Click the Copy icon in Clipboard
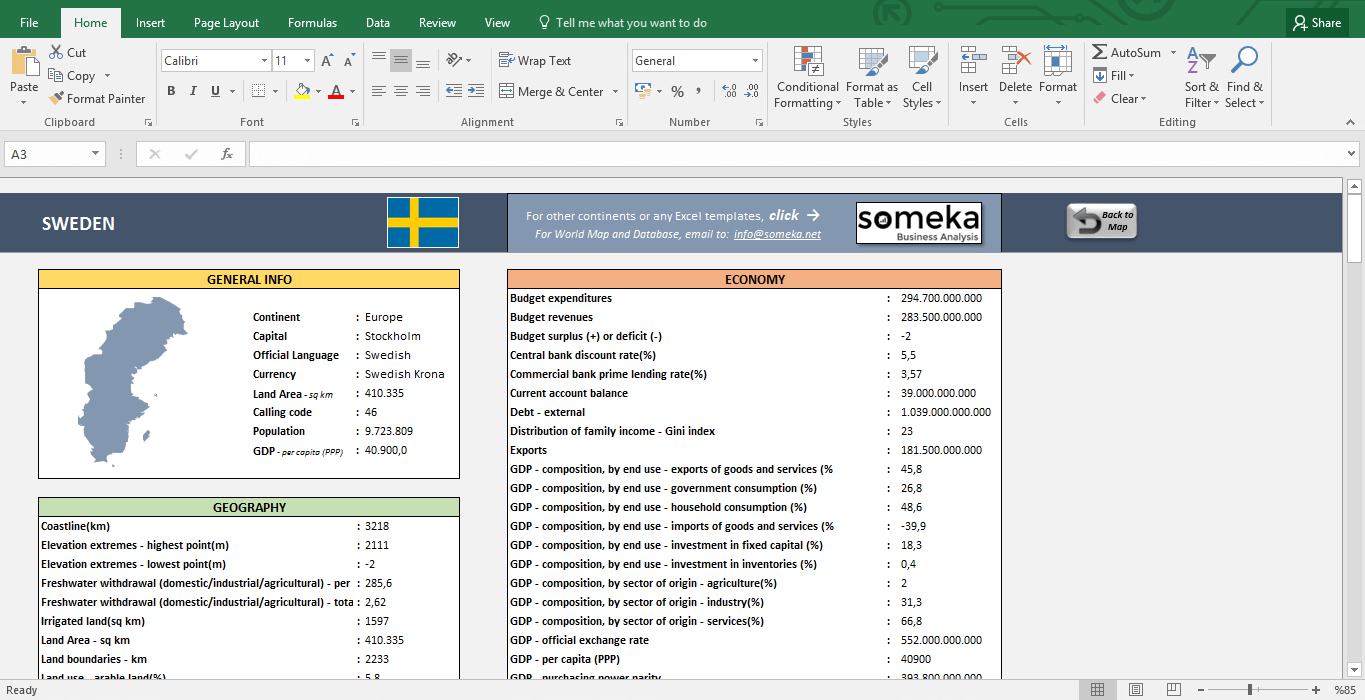1365x700 pixels. pos(56,76)
